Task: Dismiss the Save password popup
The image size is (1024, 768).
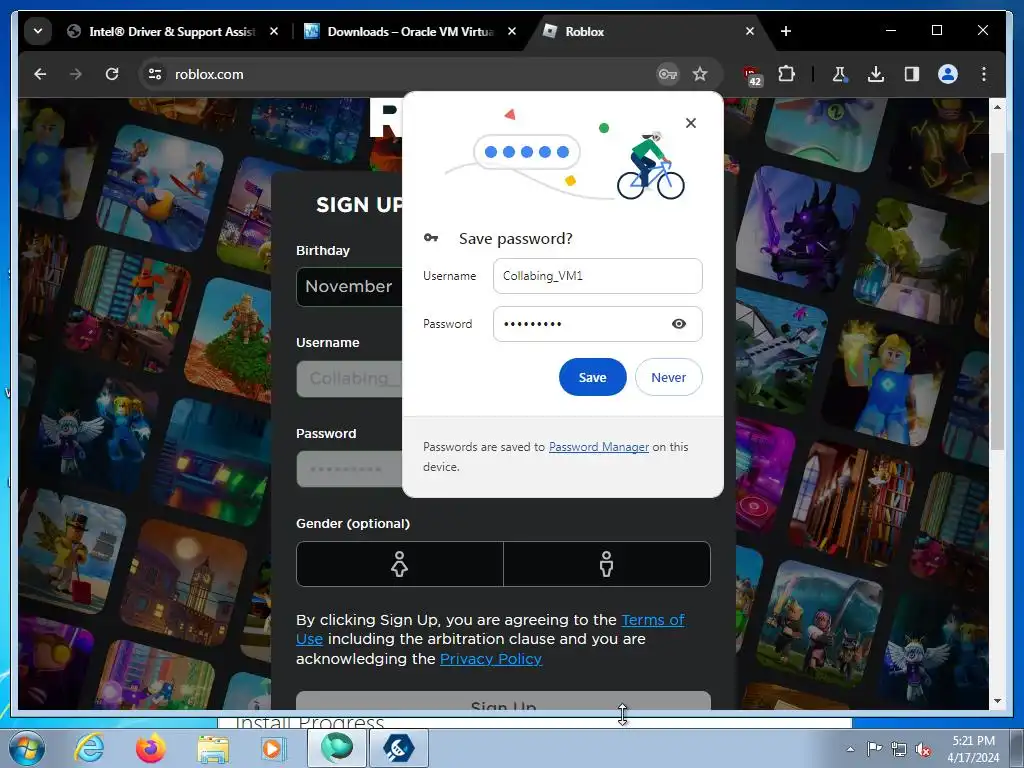Action: [691, 123]
